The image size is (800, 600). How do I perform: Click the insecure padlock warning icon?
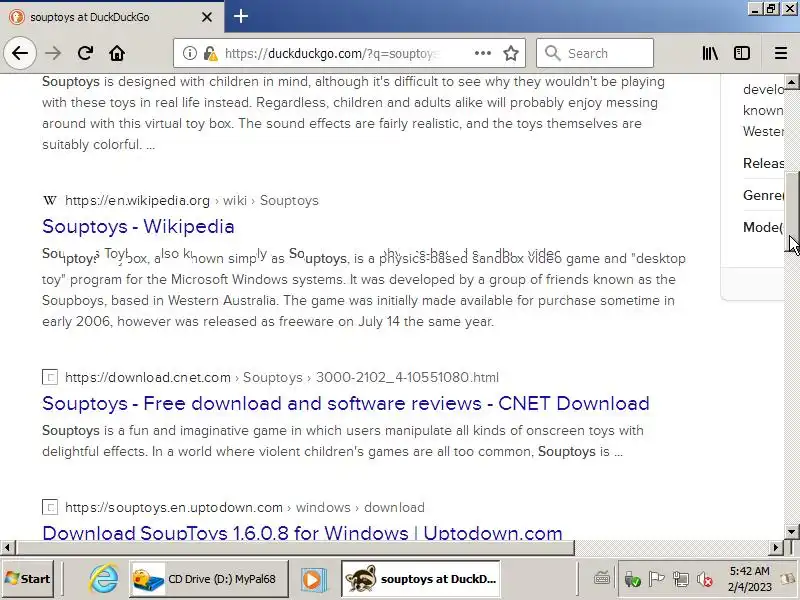[x=210, y=53]
